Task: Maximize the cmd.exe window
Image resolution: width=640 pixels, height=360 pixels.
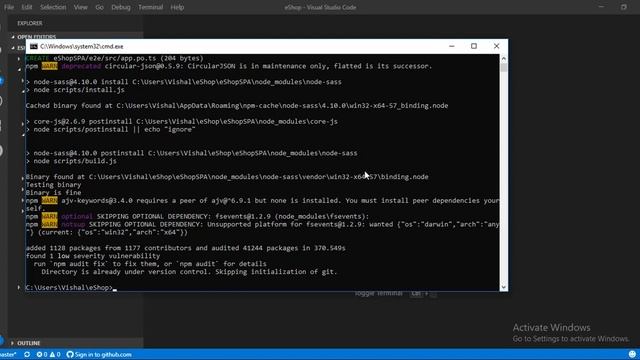Action: pos(474,46)
